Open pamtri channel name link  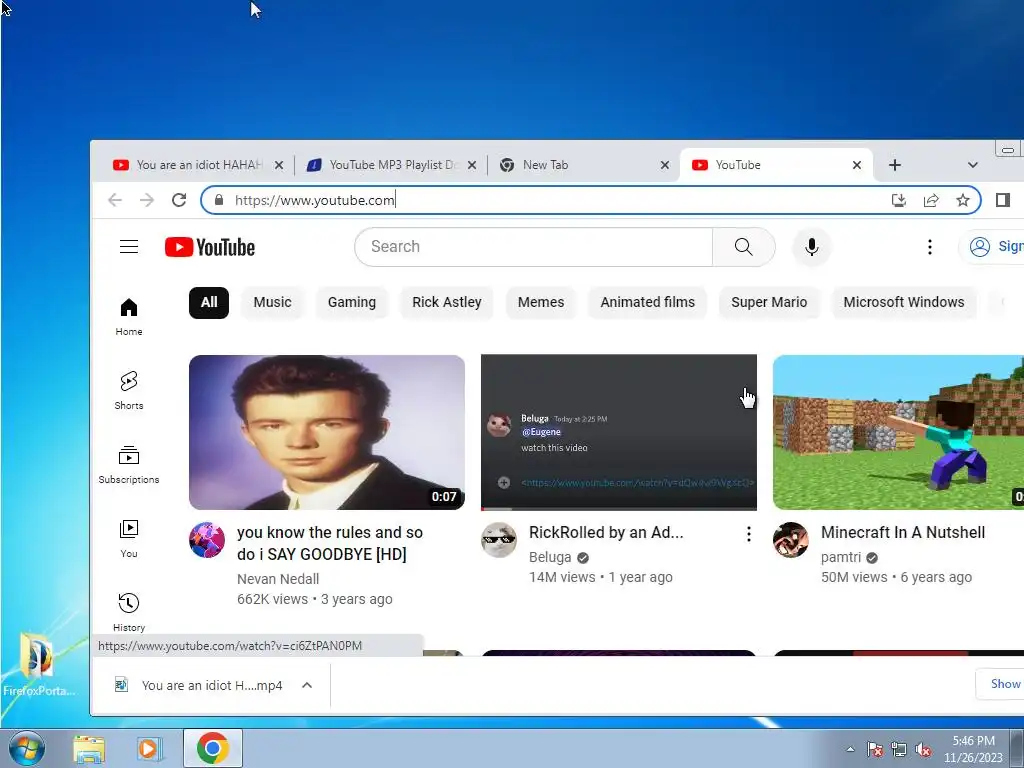840,557
